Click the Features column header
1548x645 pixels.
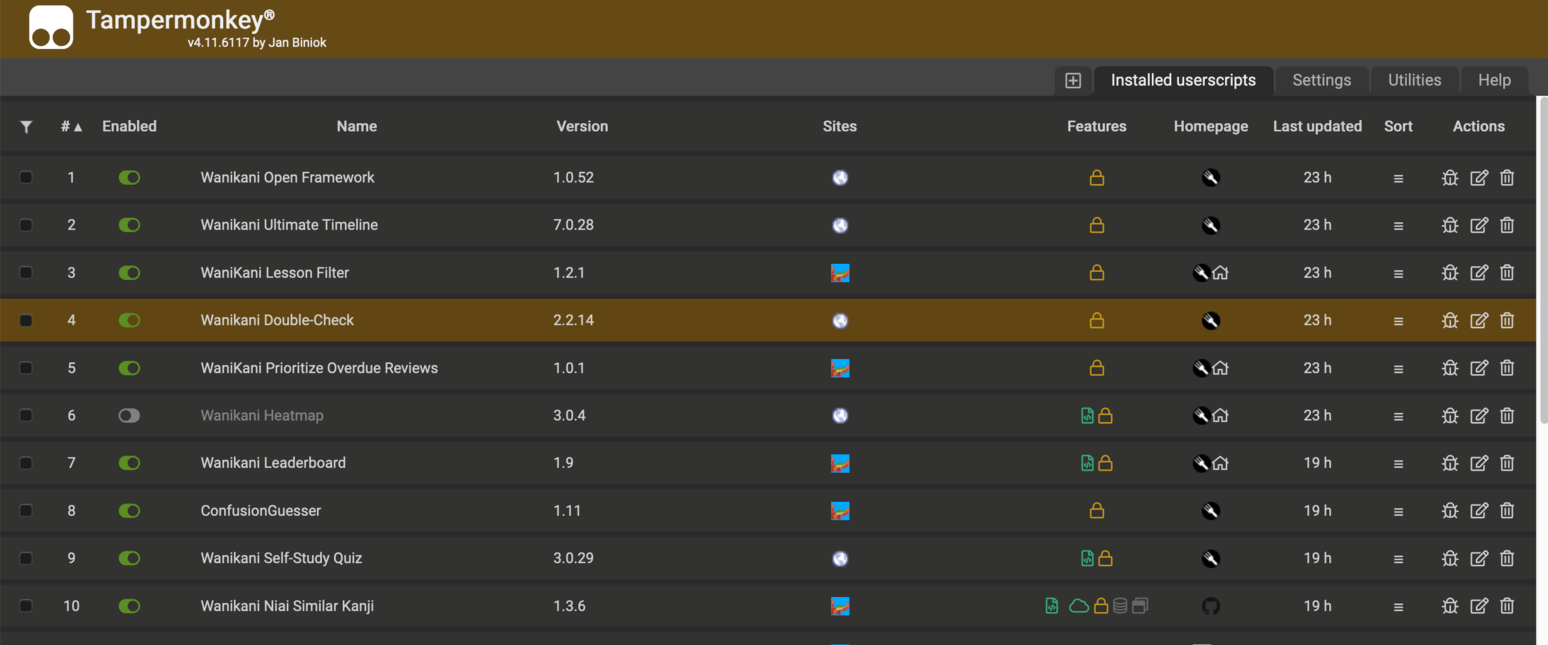coord(1097,126)
